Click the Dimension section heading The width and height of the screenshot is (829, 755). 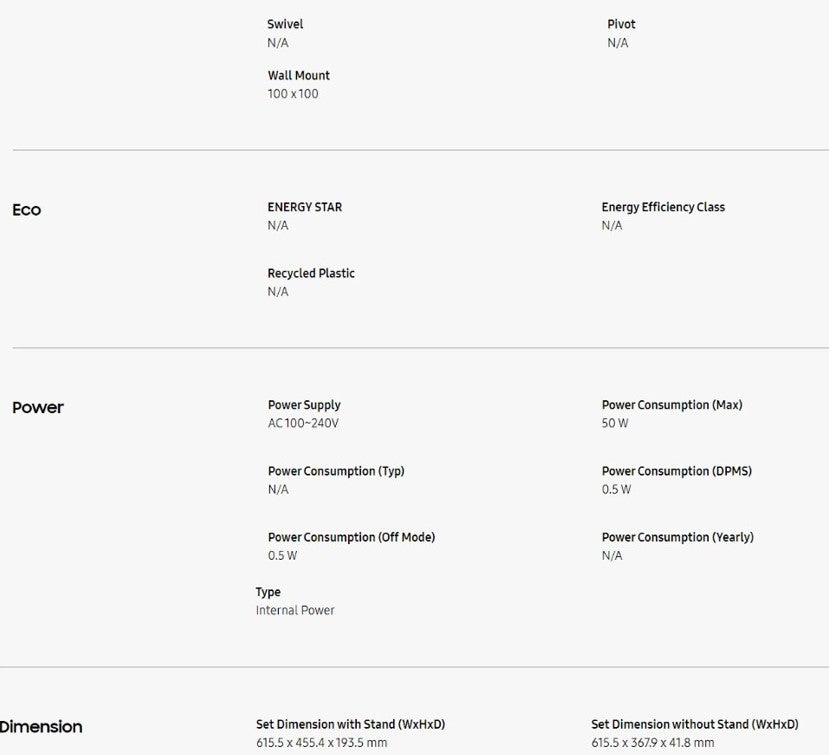(41, 727)
